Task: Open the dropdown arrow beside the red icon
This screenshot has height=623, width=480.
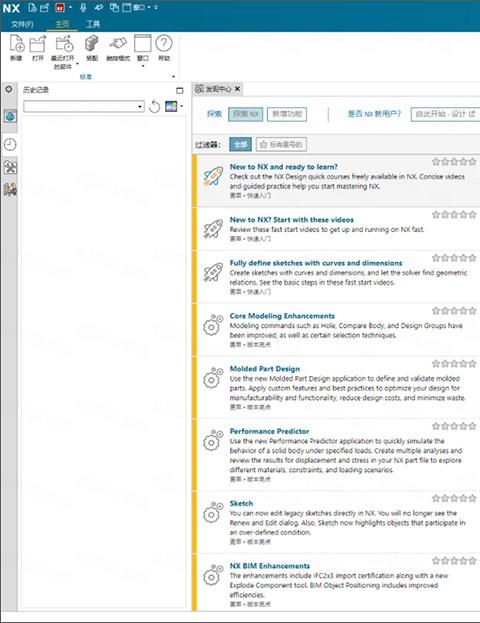Action: pyautogui.click(x=70, y=8)
